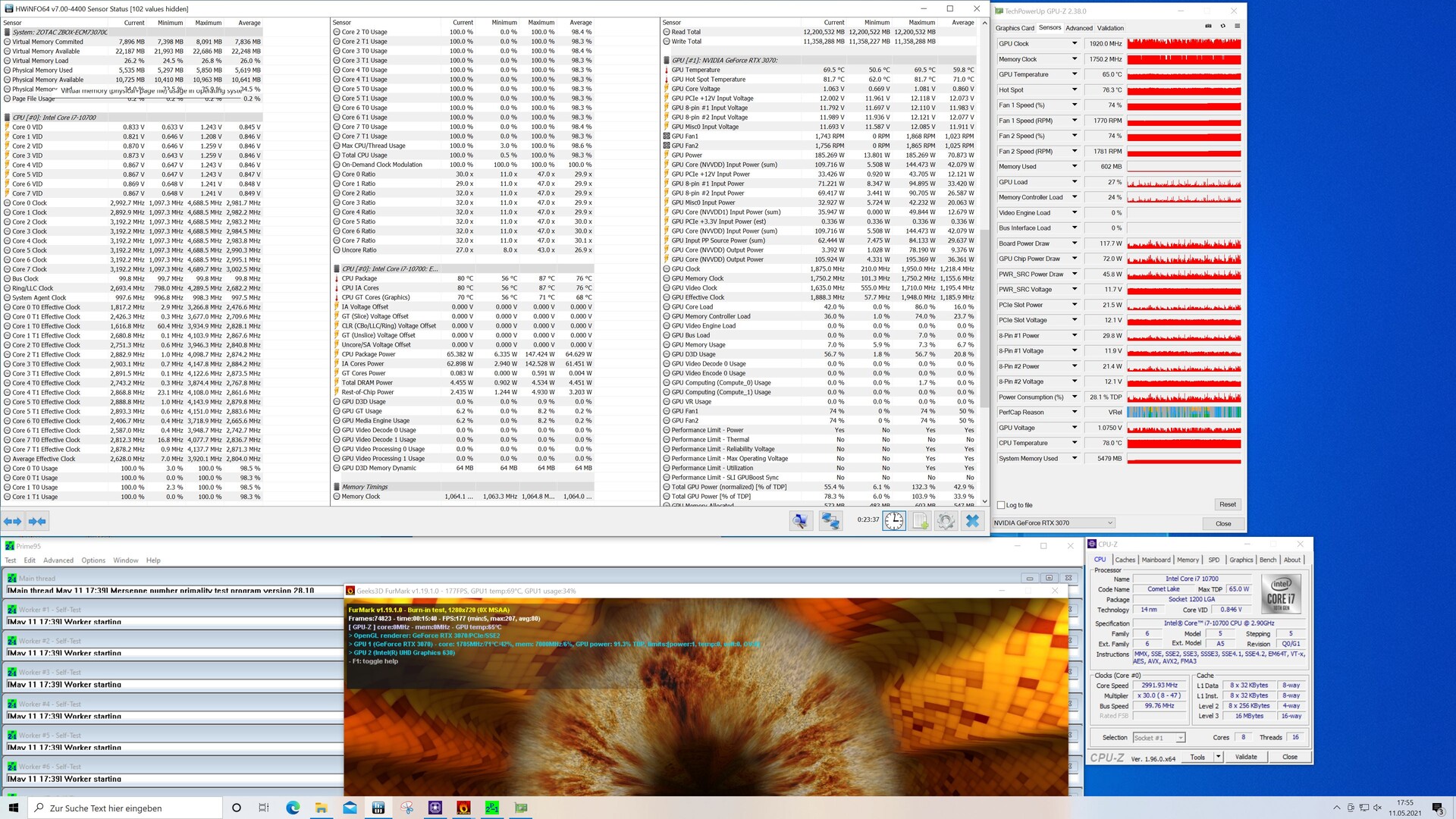
Task: Click HWiNFO network connect monitors icon
Action: pyautogui.click(x=830, y=521)
